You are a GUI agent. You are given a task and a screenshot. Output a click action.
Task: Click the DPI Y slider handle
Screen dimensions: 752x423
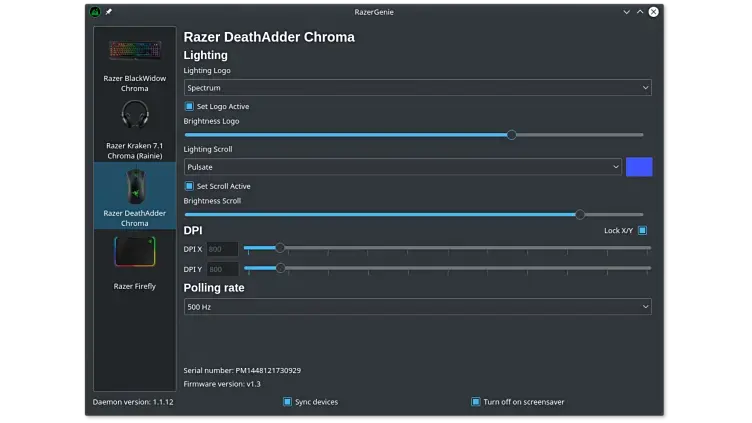coord(281,268)
